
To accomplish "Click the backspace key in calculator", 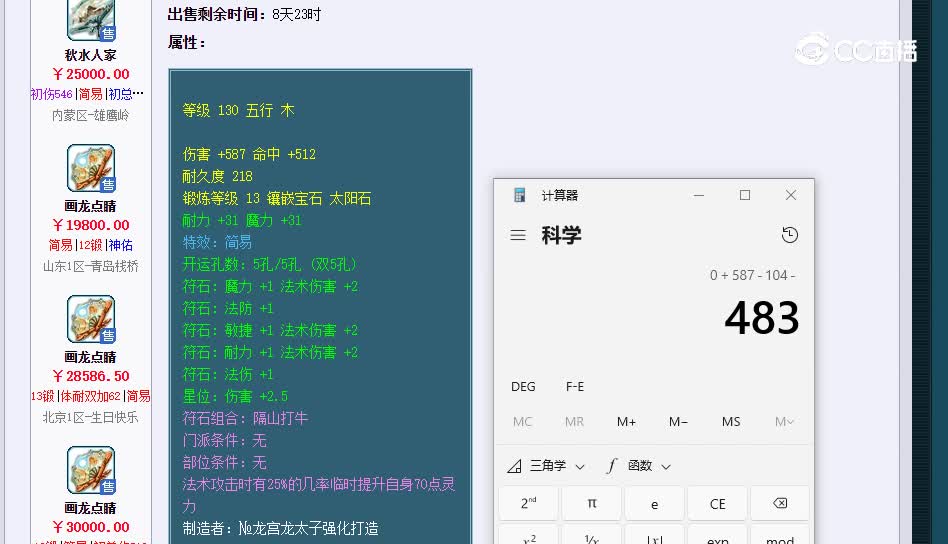I will click(780, 503).
